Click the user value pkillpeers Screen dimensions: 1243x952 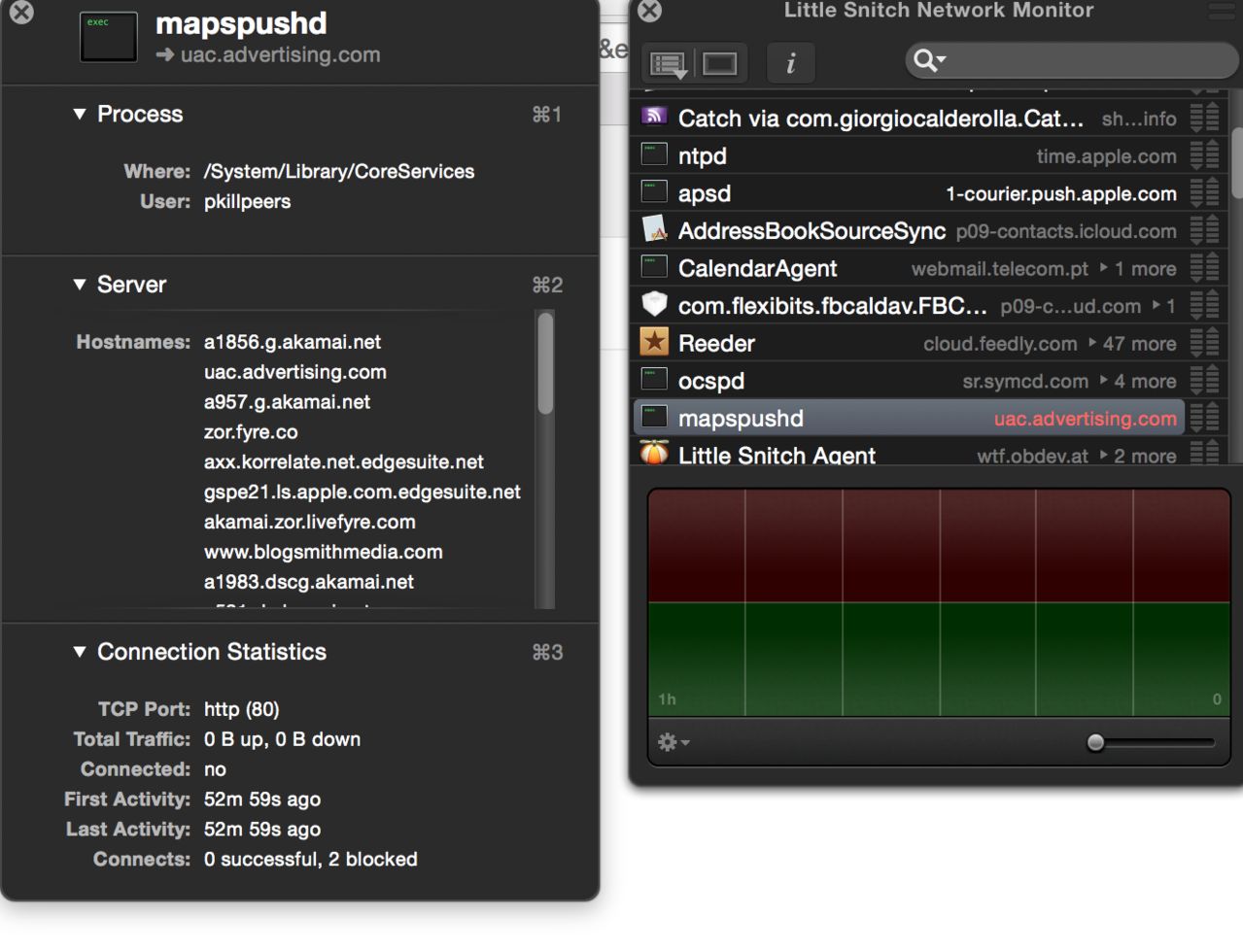click(x=247, y=201)
